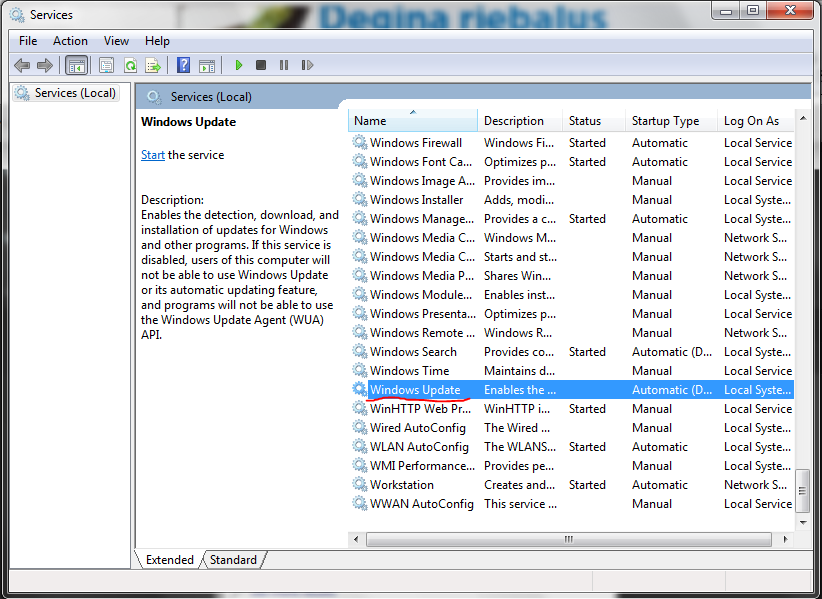Select the Windows Search service row

tap(571, 352)
